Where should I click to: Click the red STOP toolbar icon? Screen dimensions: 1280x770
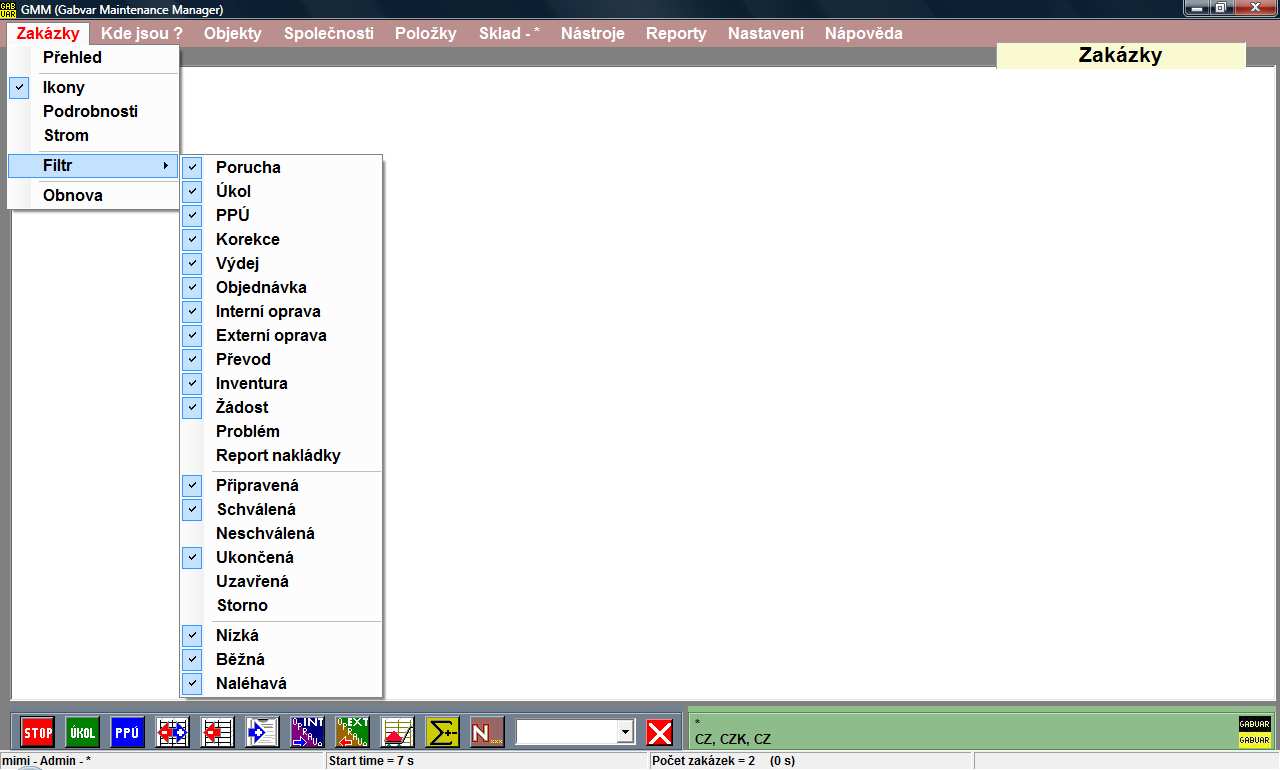tap(38, 732)
